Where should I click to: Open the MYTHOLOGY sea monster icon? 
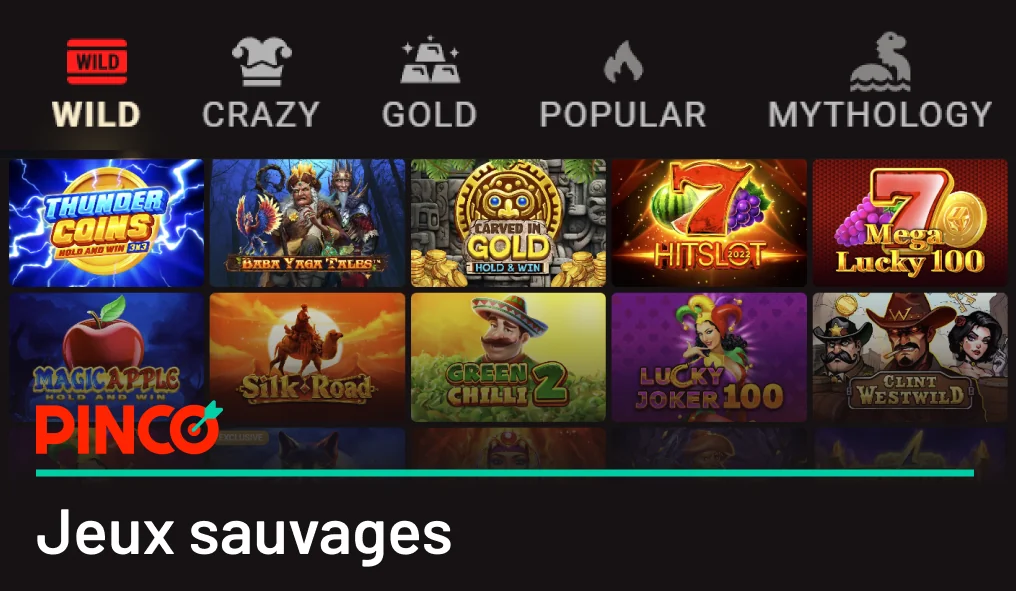(x=881, y=62)
